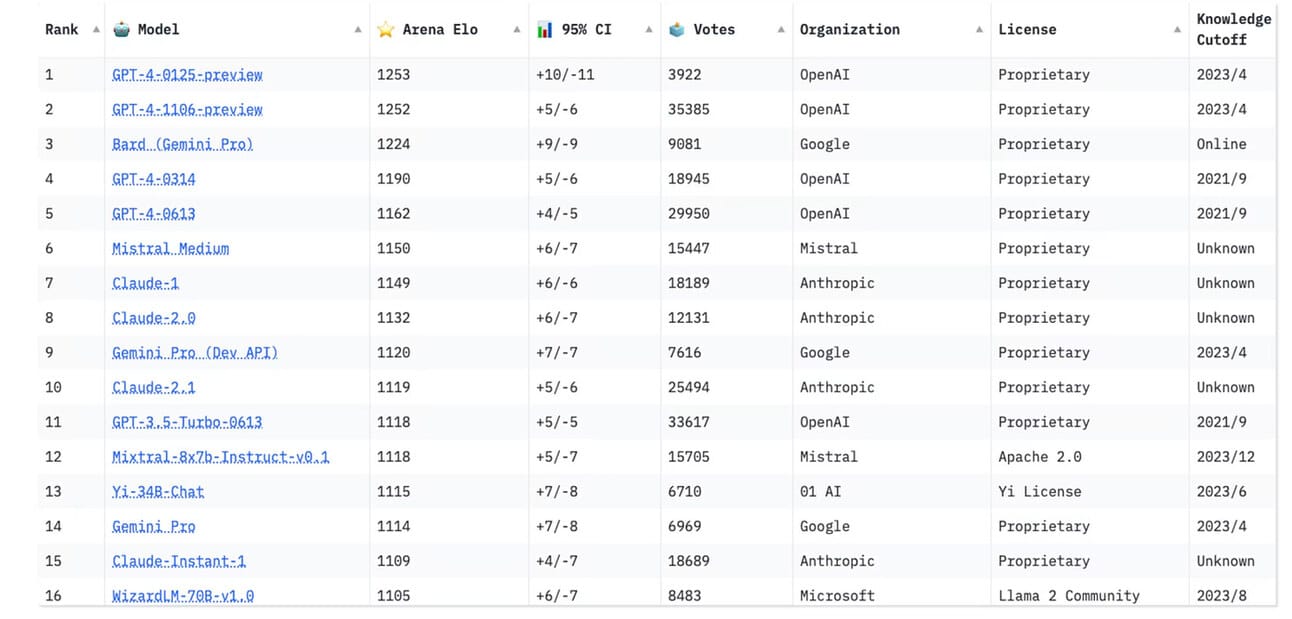Open the Yi-34B-Chat link
Viewport: 1292px width, 619px height.
pyautogui.click(x=158, y=492)
